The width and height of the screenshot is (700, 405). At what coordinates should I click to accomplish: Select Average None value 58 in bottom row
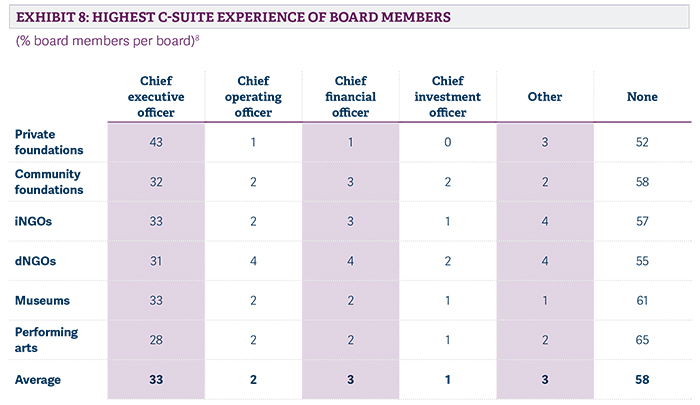(641, 379)
